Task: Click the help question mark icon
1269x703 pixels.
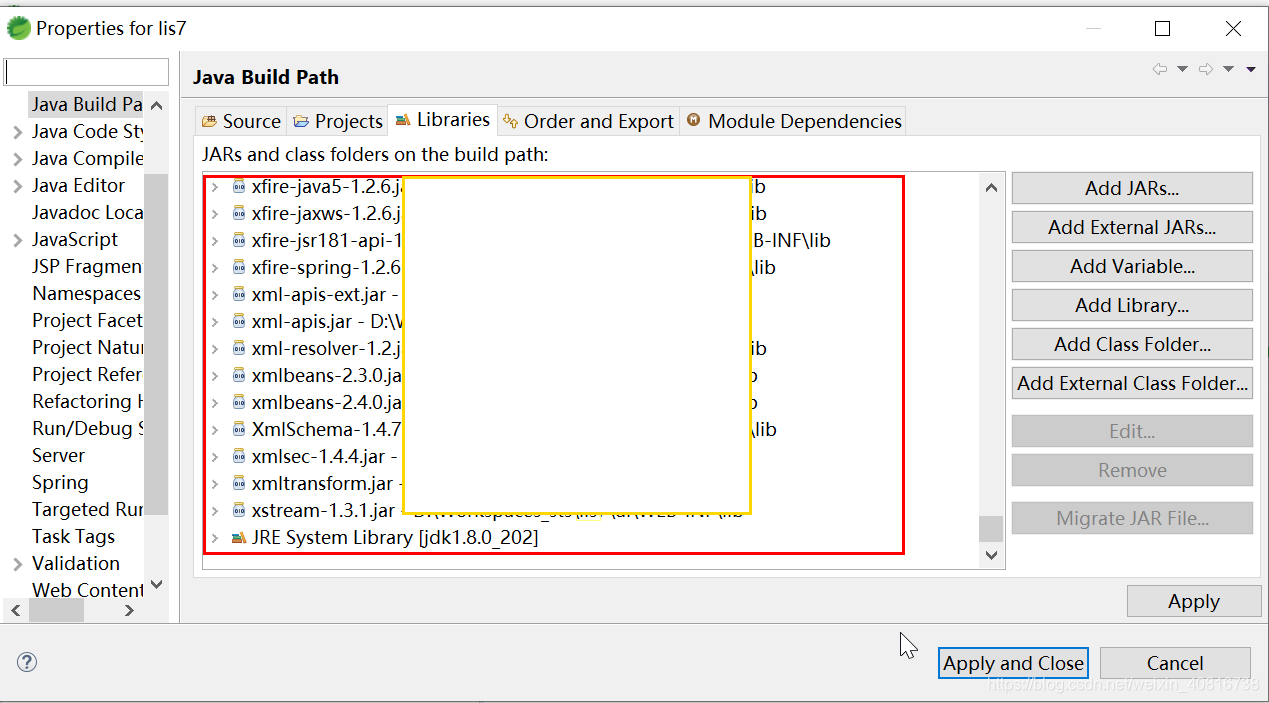Action: pyautogui.click(x=27, y=661)
